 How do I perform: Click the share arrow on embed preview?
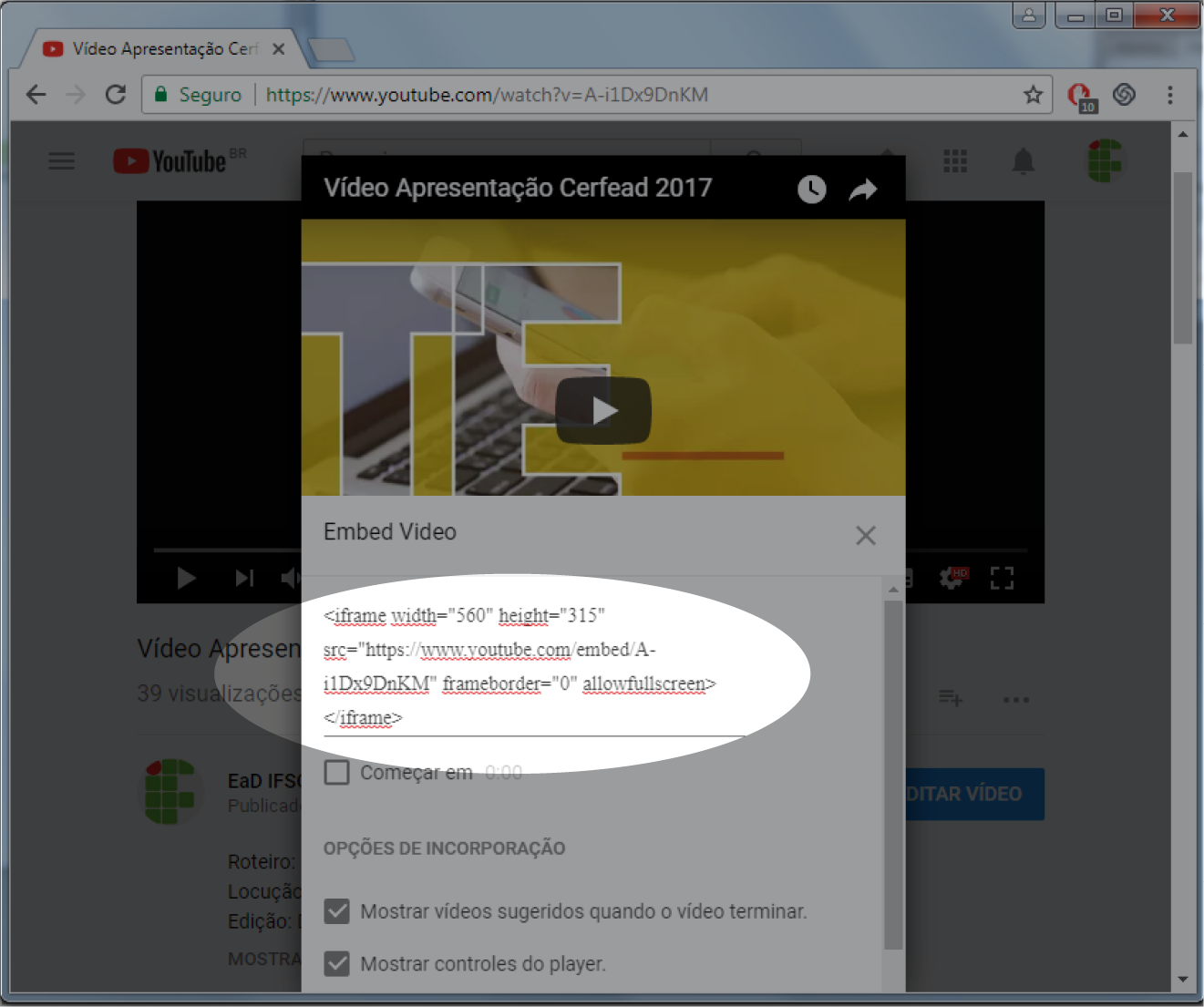click(862, 190)
